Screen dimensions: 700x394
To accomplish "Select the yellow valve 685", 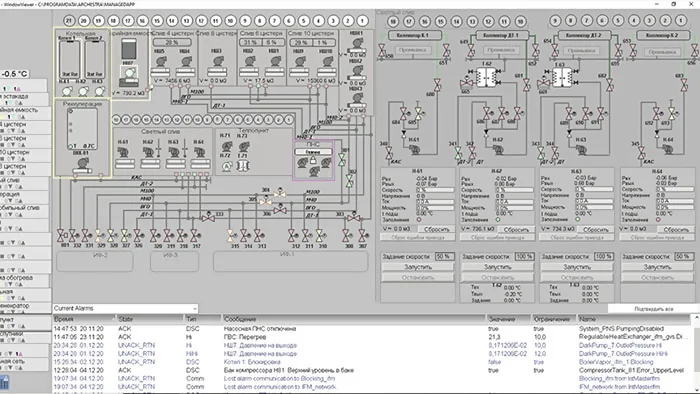I will point(418,113).
